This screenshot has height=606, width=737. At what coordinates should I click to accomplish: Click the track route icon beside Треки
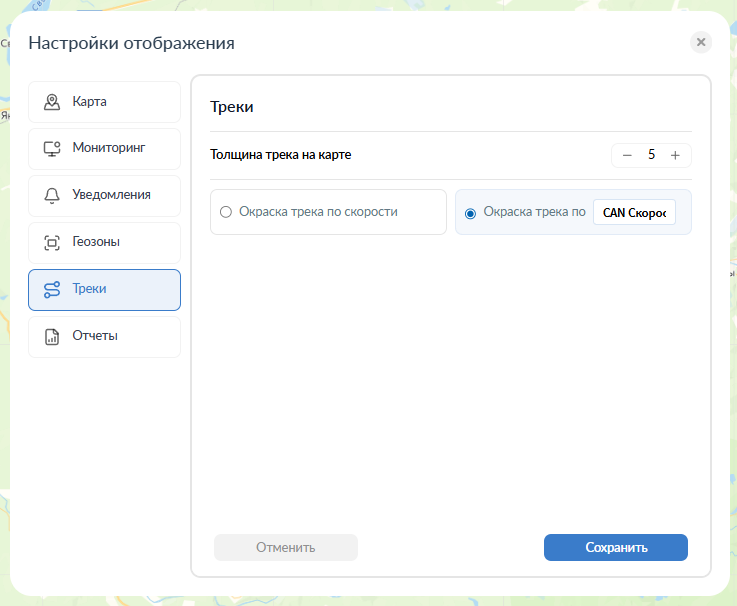pos(52,290)
